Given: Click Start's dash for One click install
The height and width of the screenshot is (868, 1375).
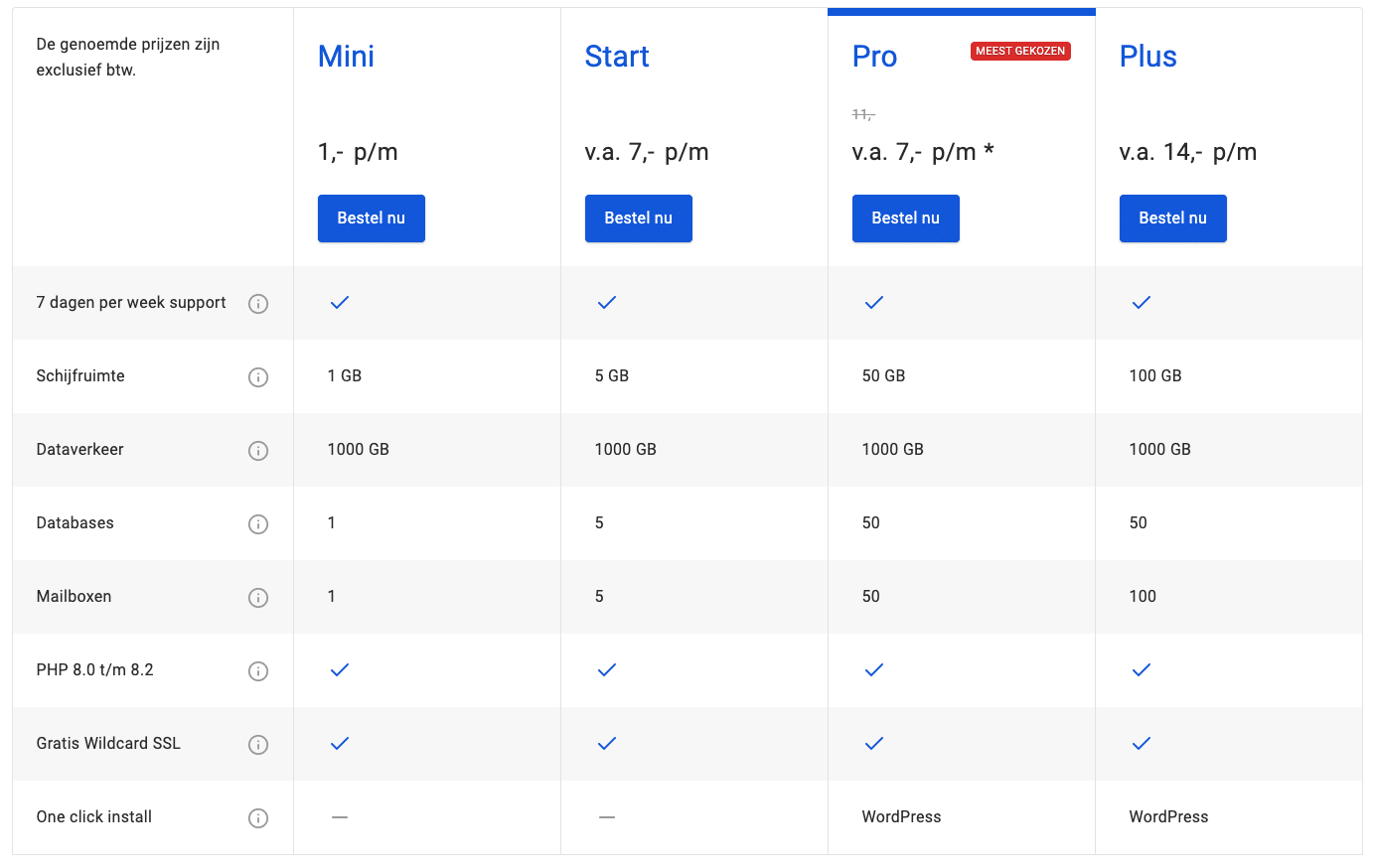Looking at the screenshot, I should coord(607,816).
